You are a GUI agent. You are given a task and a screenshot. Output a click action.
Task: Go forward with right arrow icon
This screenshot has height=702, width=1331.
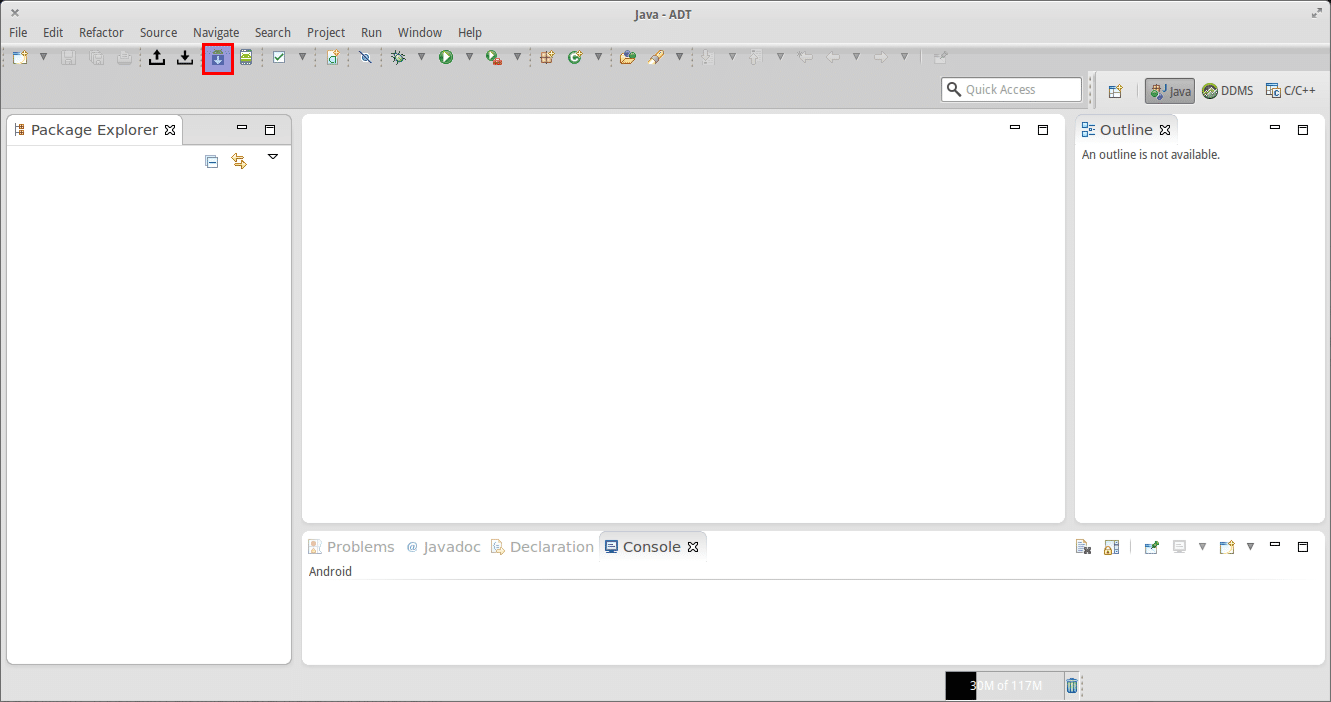click(880, 58)
